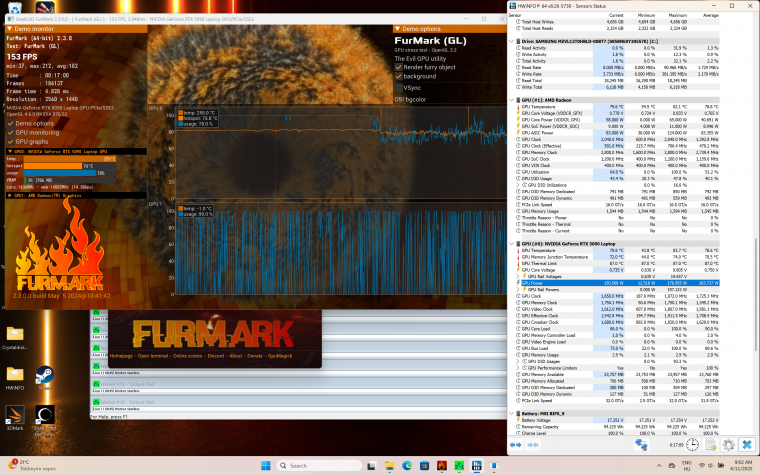Image resolution: width=760 pixels, height=475 pixels.
Task: Click Homepage link in FurMark banner
Action: pos(121,356)
